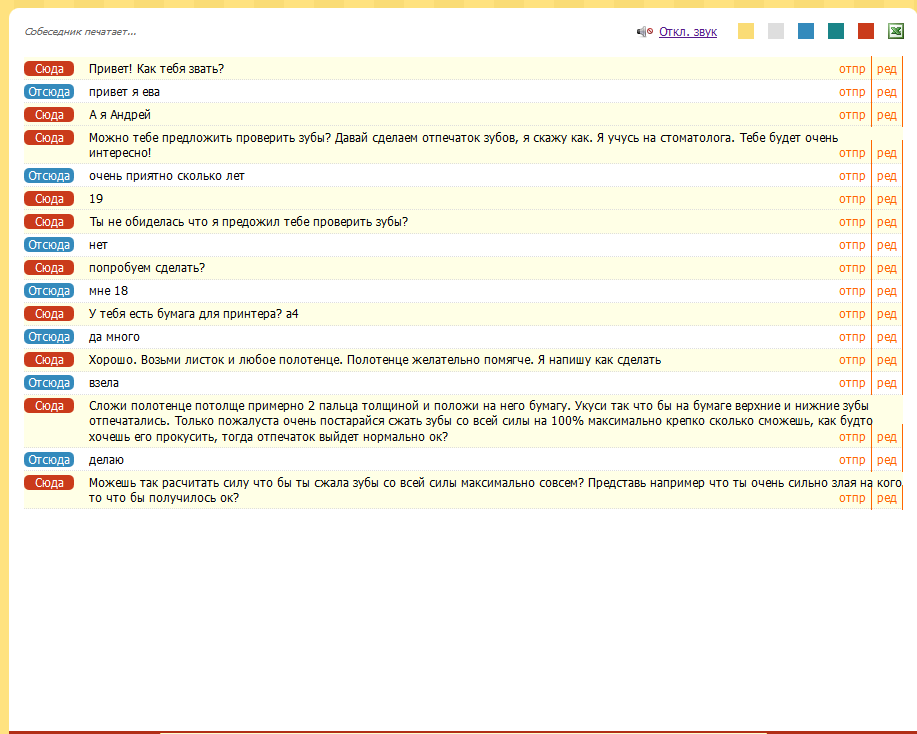Image resolution: width=917 pixels, height=734 pixels.
Task: Click 'отпр' on the 'мне 18' row
Action: [852, 291]
